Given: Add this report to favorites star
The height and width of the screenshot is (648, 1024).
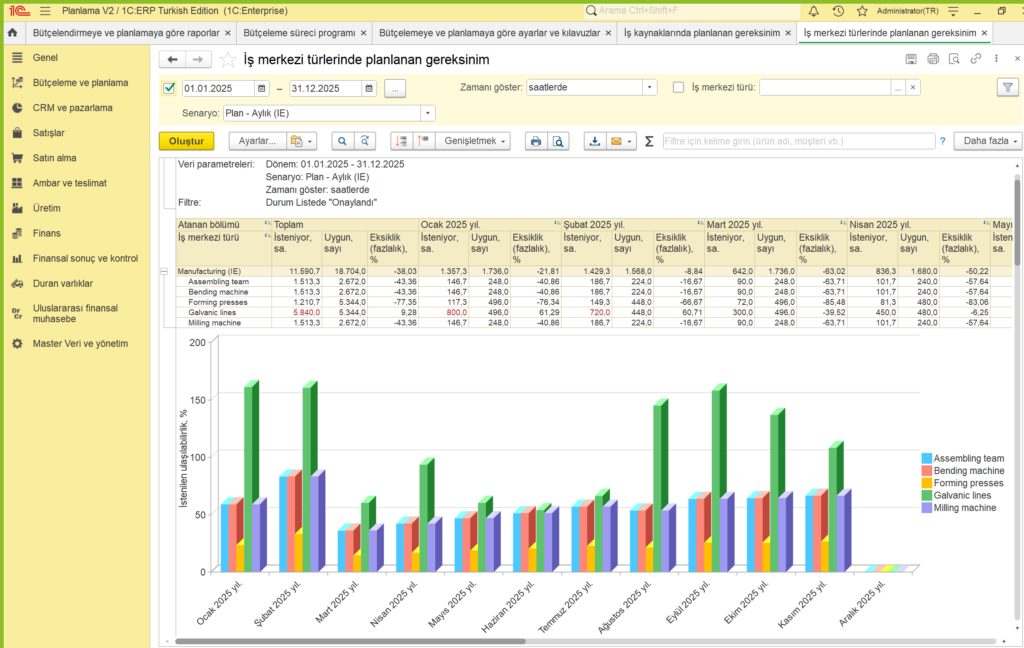Looking at the screenshot, I should (229, 60).
